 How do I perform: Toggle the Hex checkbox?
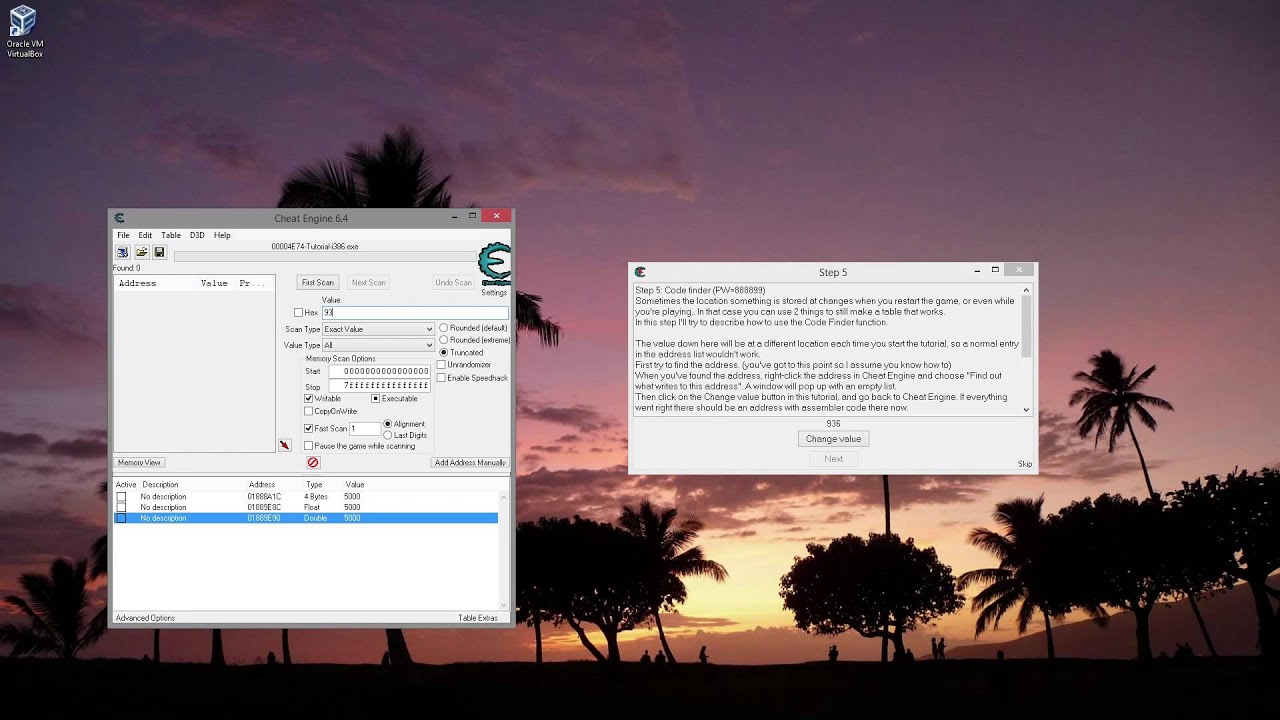[298, 313]
